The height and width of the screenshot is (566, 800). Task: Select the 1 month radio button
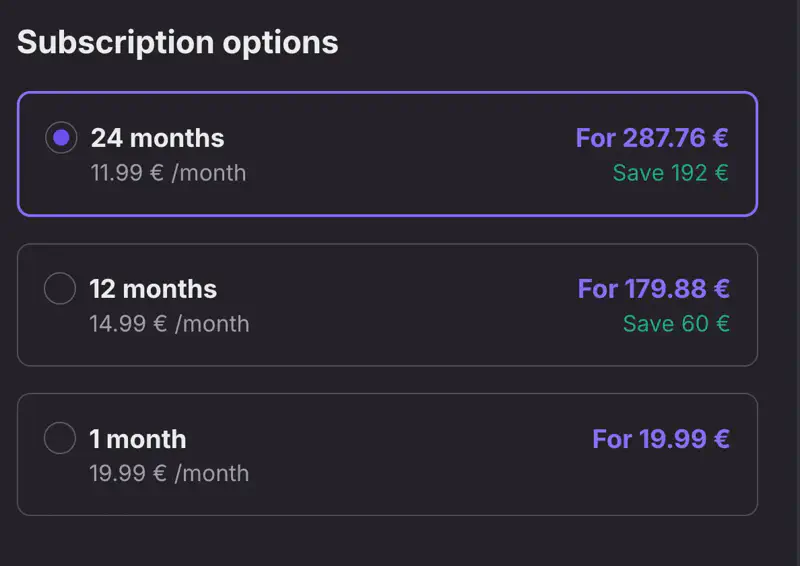pyautogui.click(x=60, y=438)
